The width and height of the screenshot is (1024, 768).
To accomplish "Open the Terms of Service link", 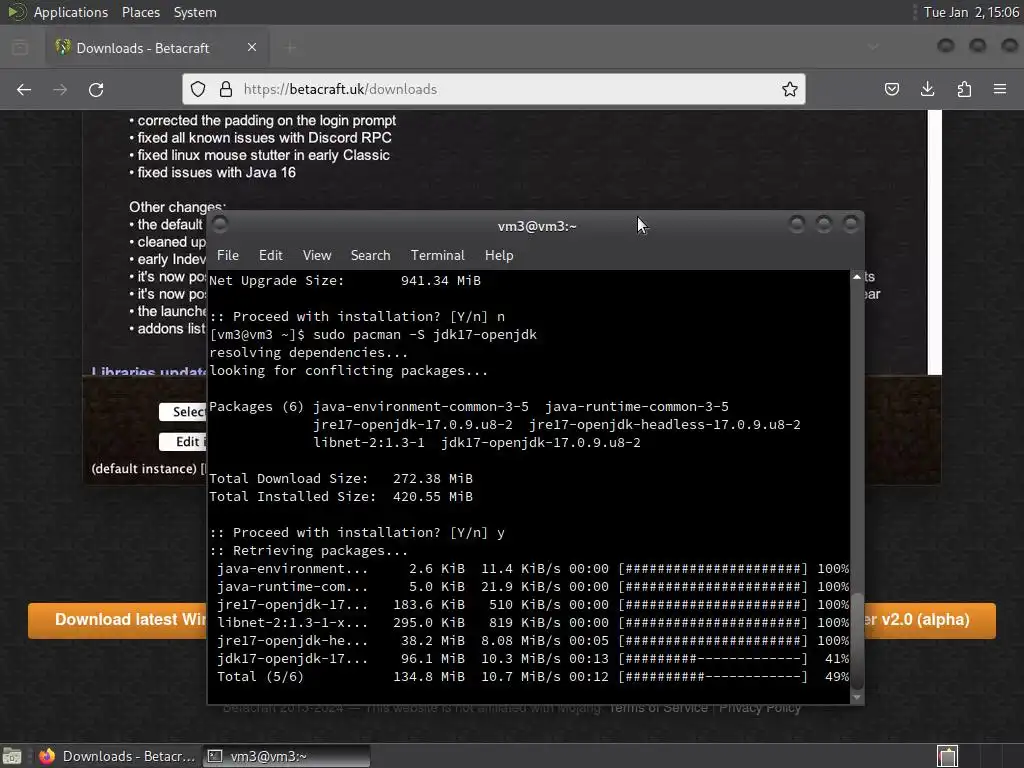I will click(658, 708).
